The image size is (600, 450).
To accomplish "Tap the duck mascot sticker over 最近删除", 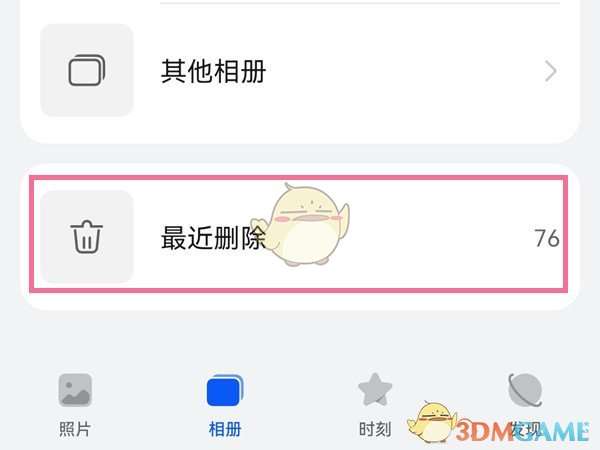I will pos(302,225).
